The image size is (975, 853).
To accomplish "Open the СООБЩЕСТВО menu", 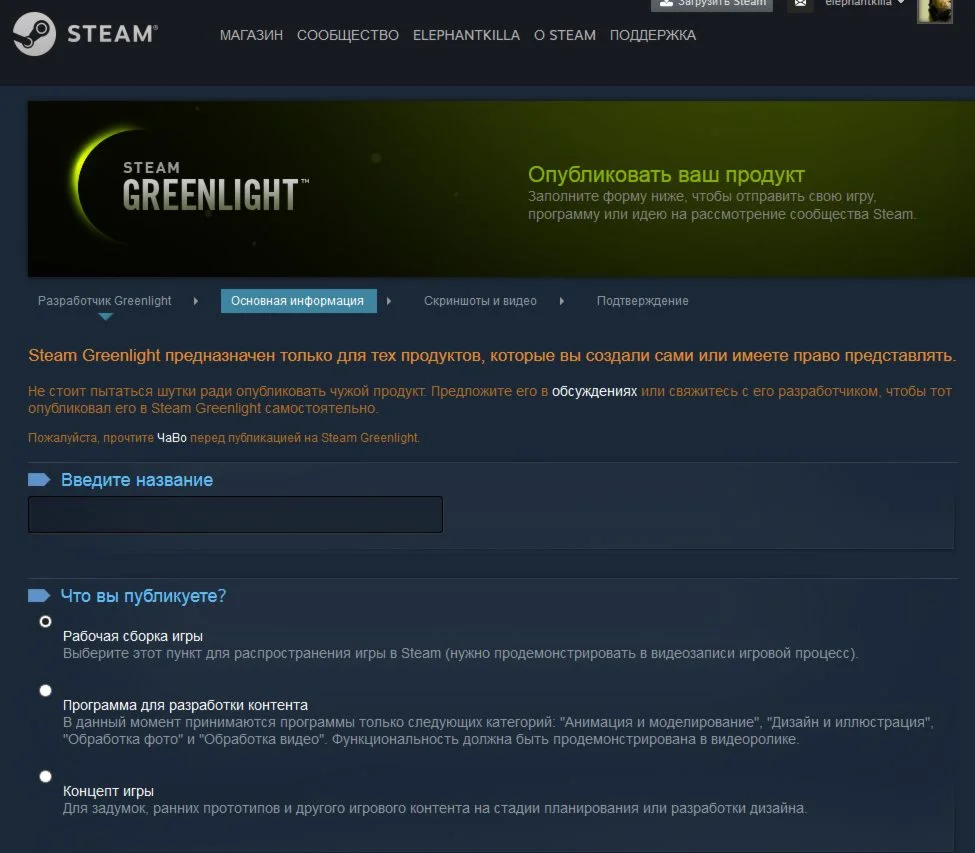I will [x=348, y=35].
